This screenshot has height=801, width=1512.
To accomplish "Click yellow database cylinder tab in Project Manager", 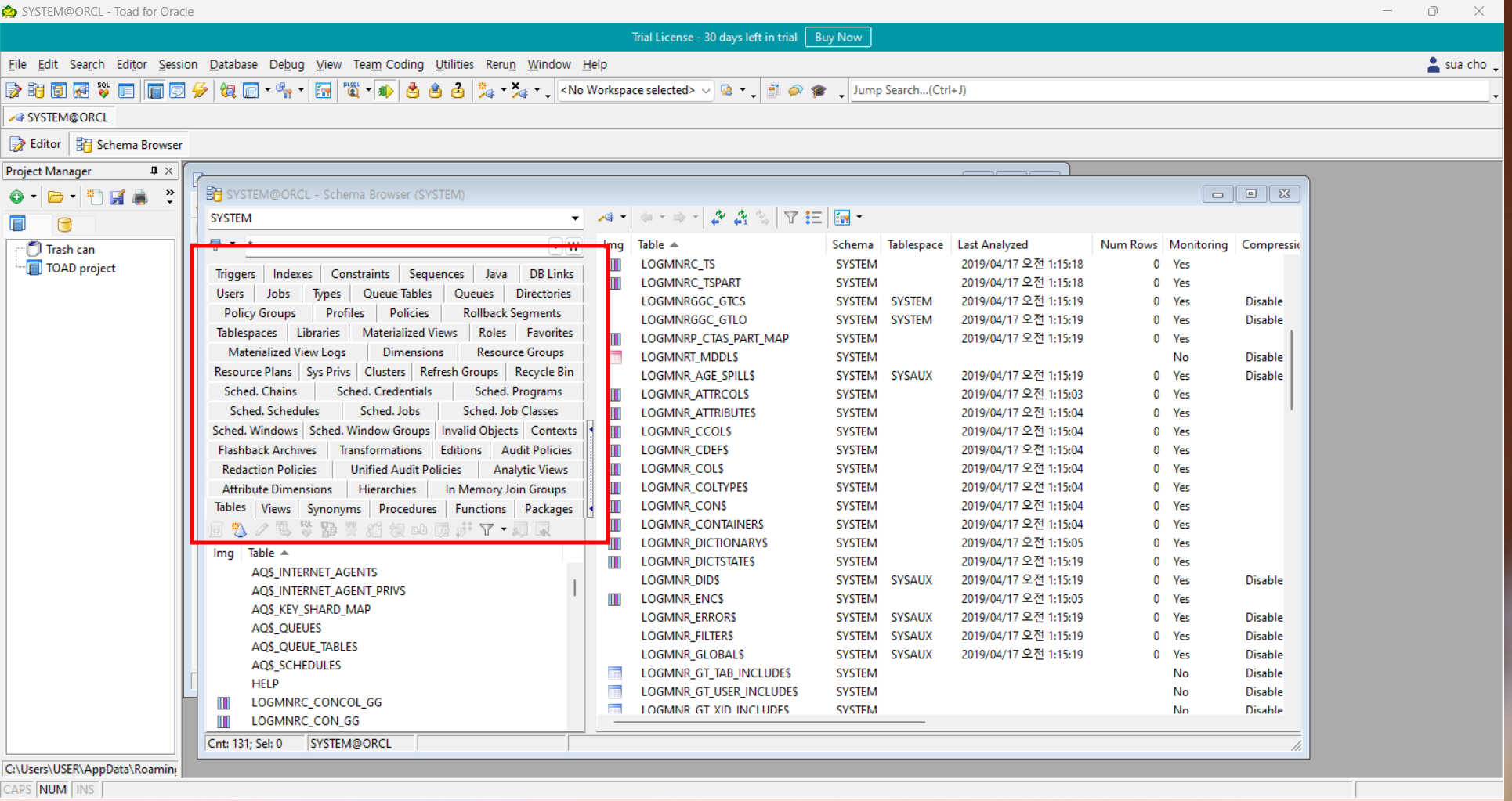I will tap(64, 225).
